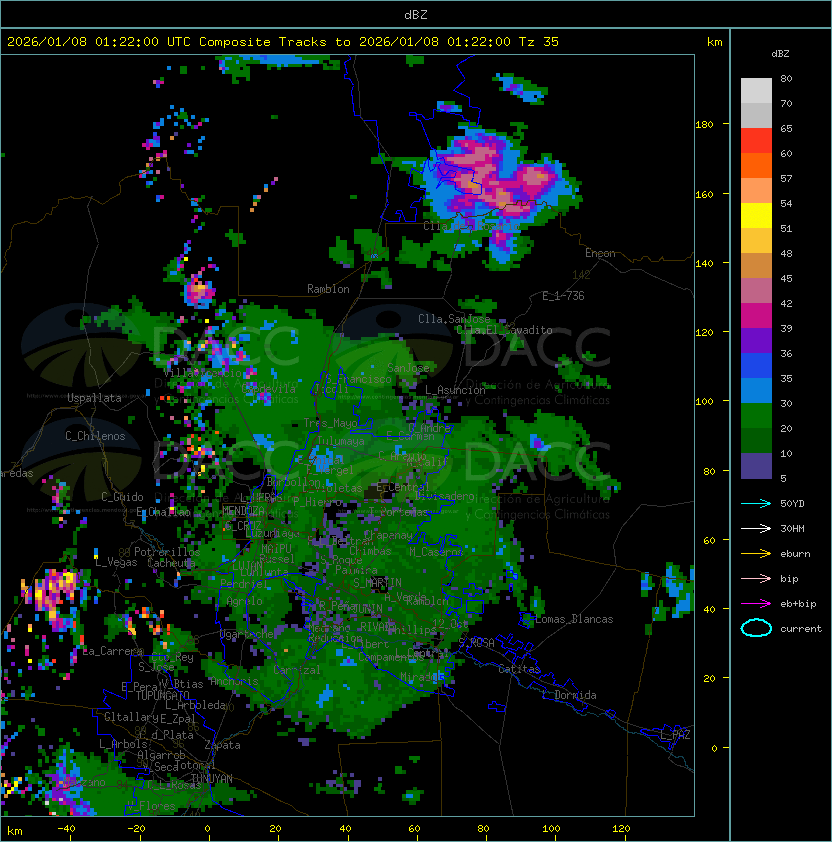Viewport: 832px width, 842px height.
Task: Click the 'L_Vegas' map label
Action: tap(116, 562)
